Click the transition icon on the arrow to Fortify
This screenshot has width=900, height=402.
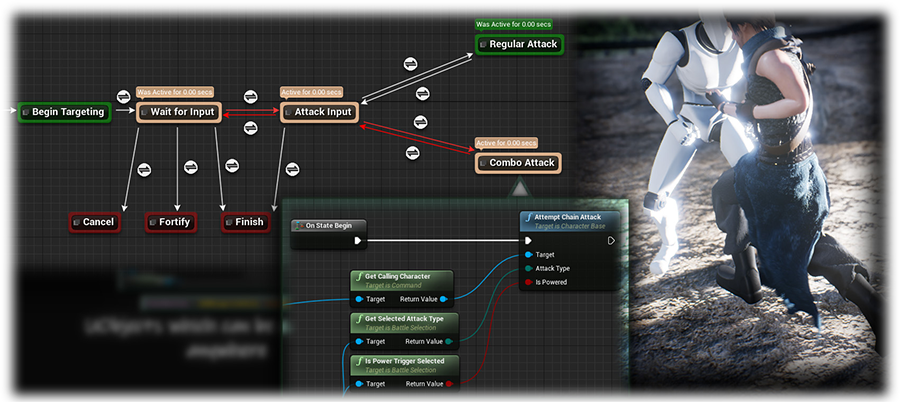pos(191,167)
